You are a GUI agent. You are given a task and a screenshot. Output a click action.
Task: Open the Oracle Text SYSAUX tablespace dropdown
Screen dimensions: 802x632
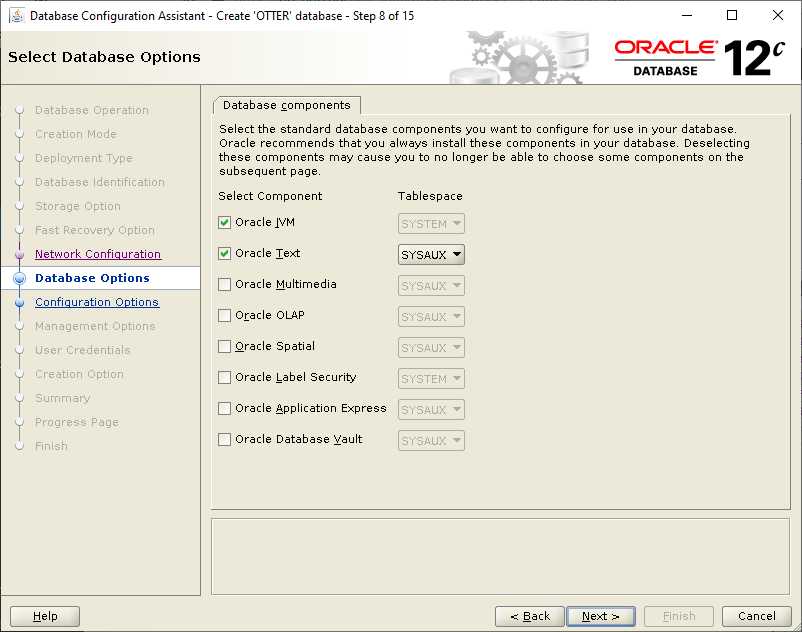tap(431, 255)
